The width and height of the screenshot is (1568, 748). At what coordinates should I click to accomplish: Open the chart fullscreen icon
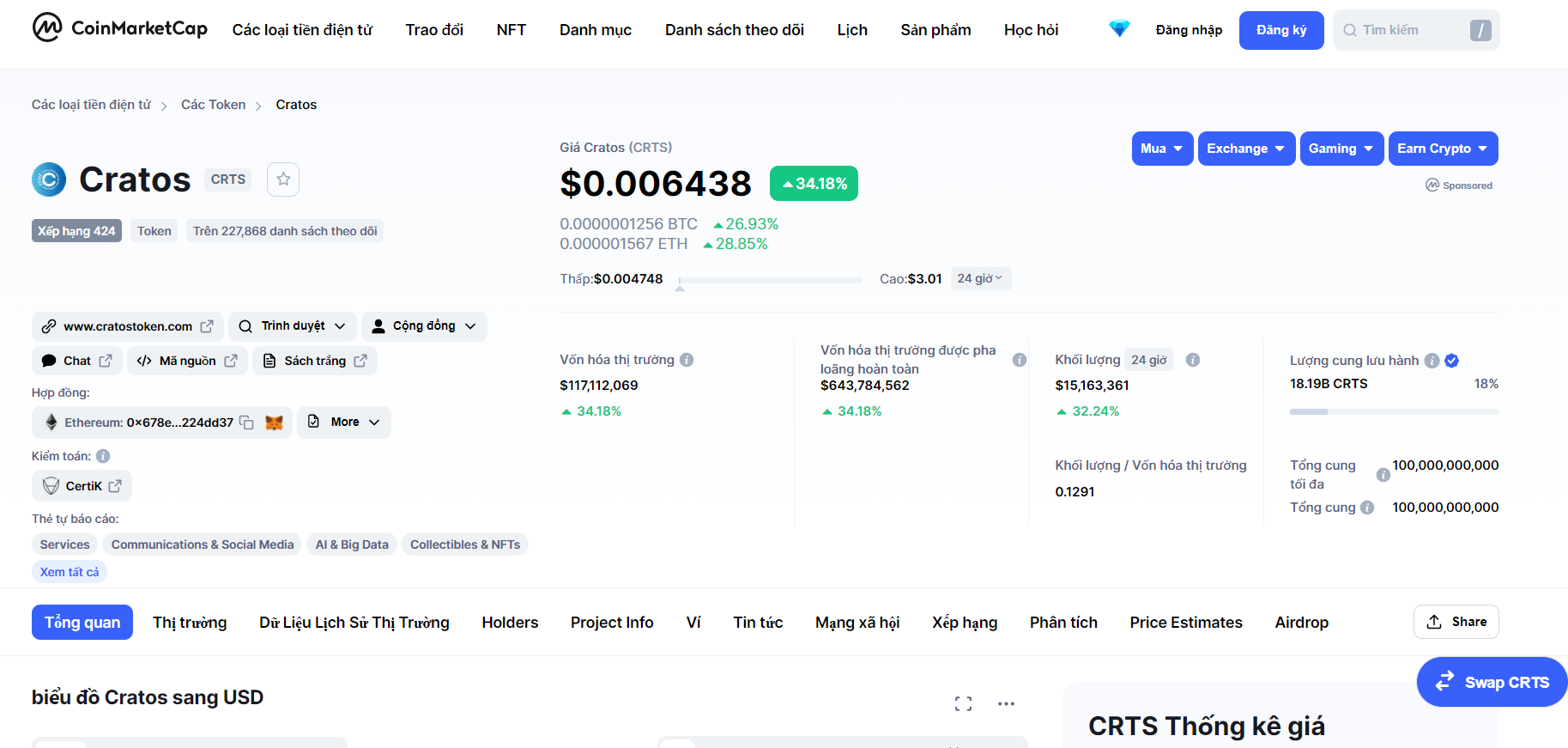pos(963,704)
